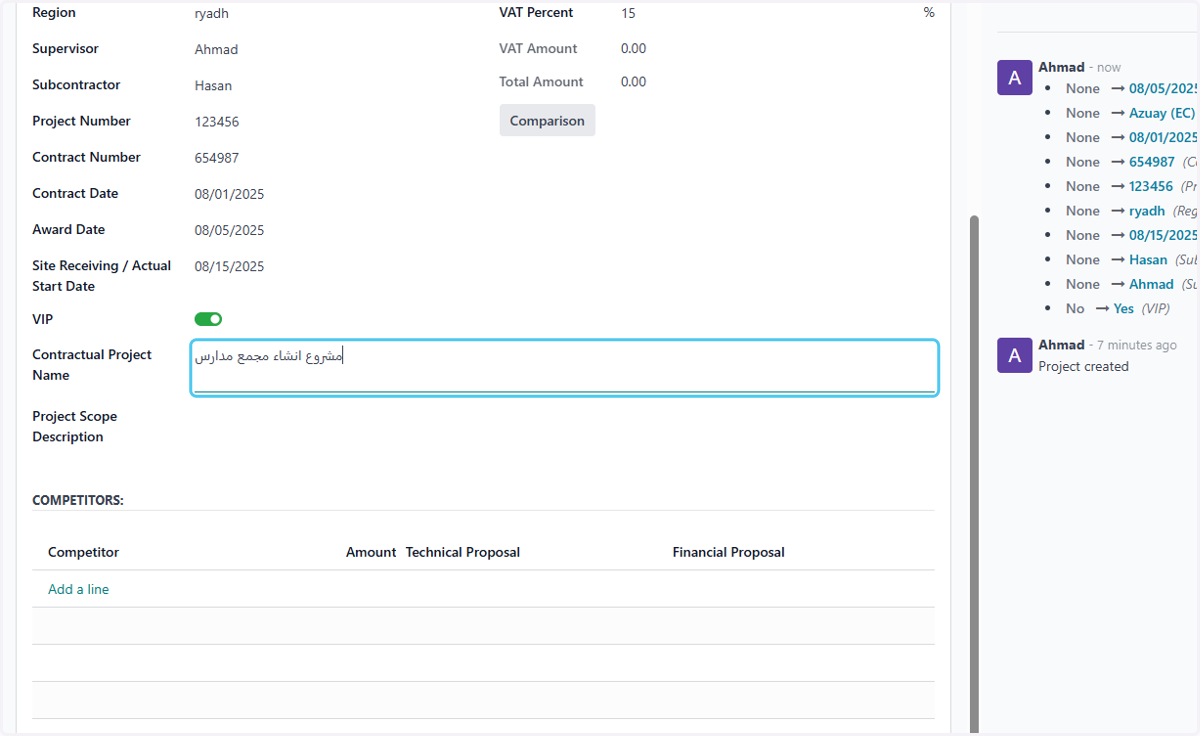Image resolution: width=1200 pixels, height=736 pixels.
Task: Click the Comparison button
Action: (547, 120)
